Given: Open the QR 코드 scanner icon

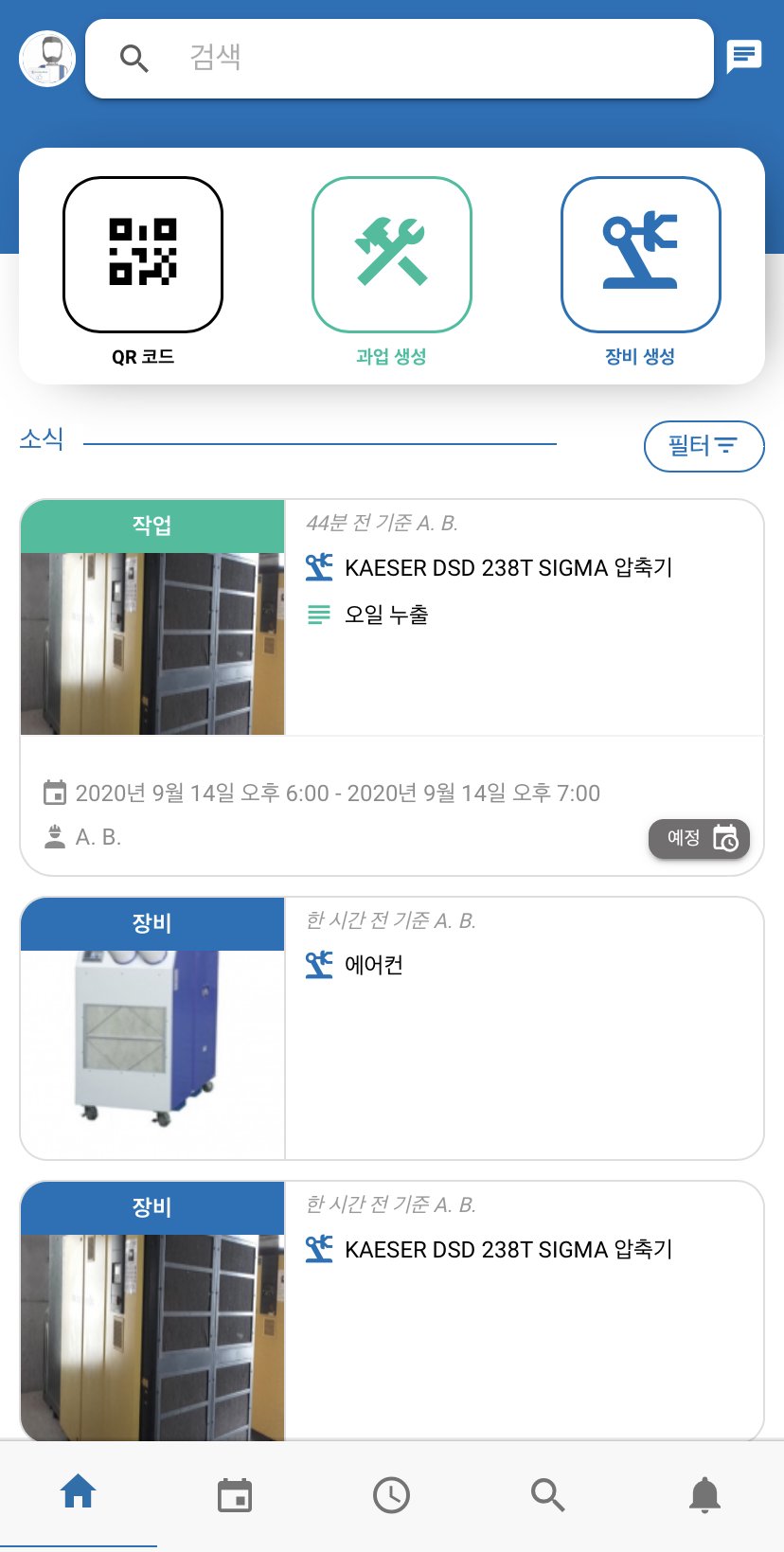Looking at the screenshot, I should click(x=143, y=255).
